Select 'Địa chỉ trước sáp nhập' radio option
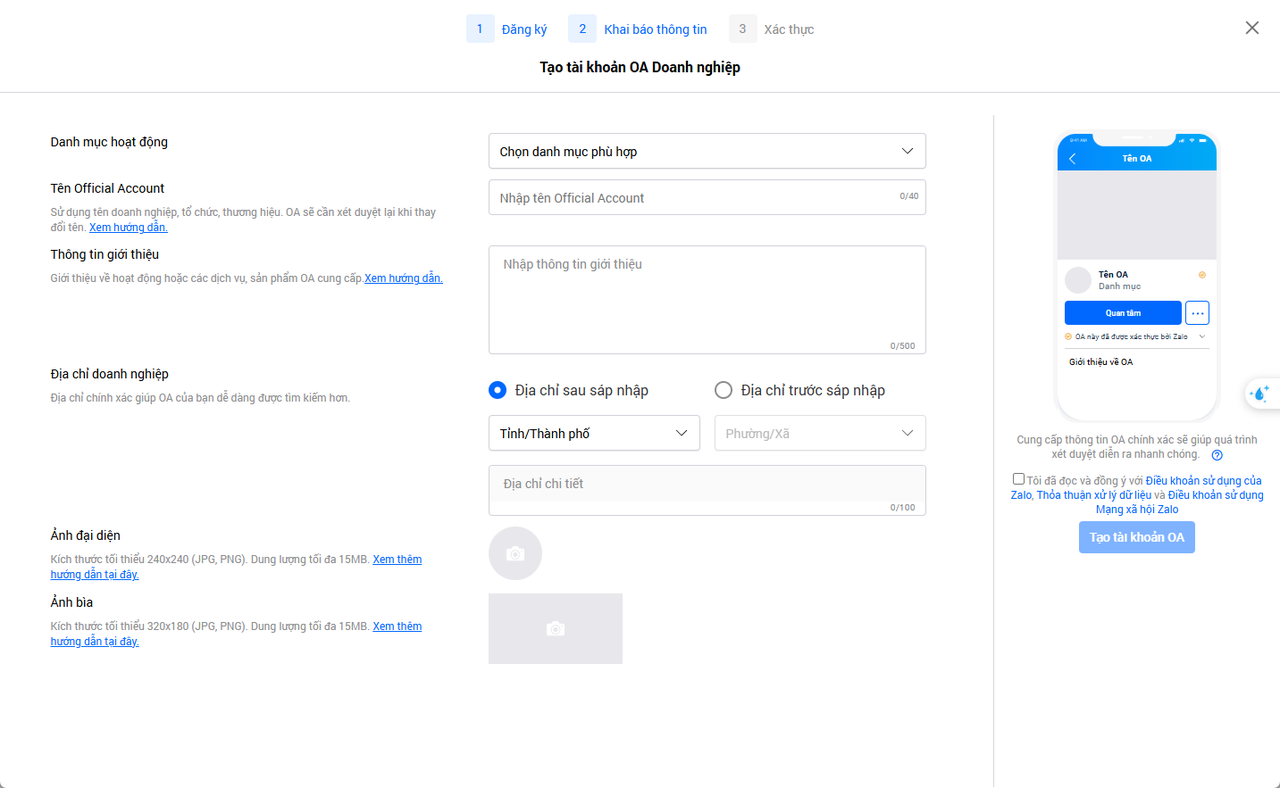The height and width of the screenshot is (788, 1280). (x=723, y=390)
